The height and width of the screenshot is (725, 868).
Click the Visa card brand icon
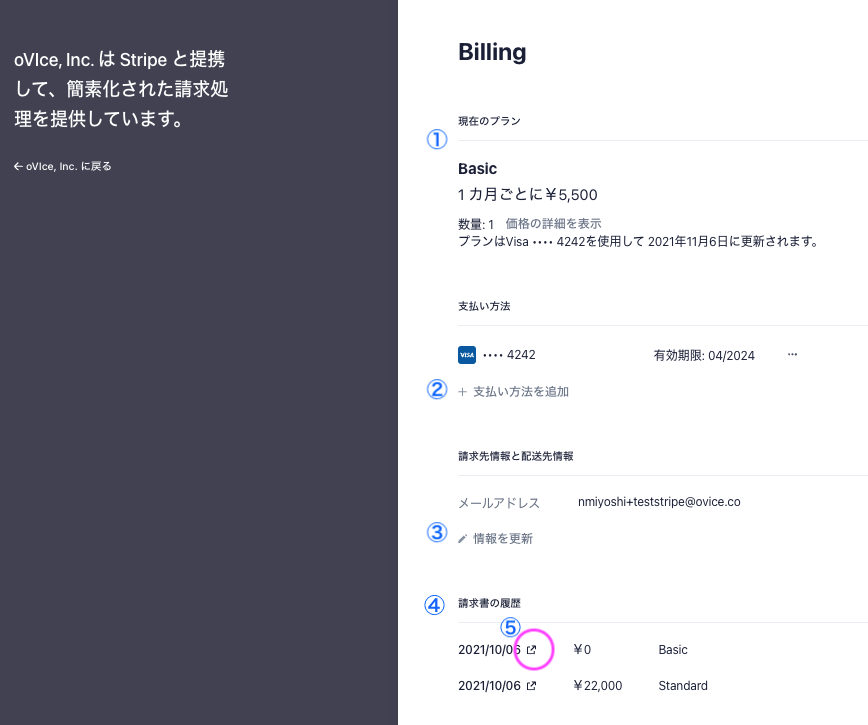coord(467,355)
